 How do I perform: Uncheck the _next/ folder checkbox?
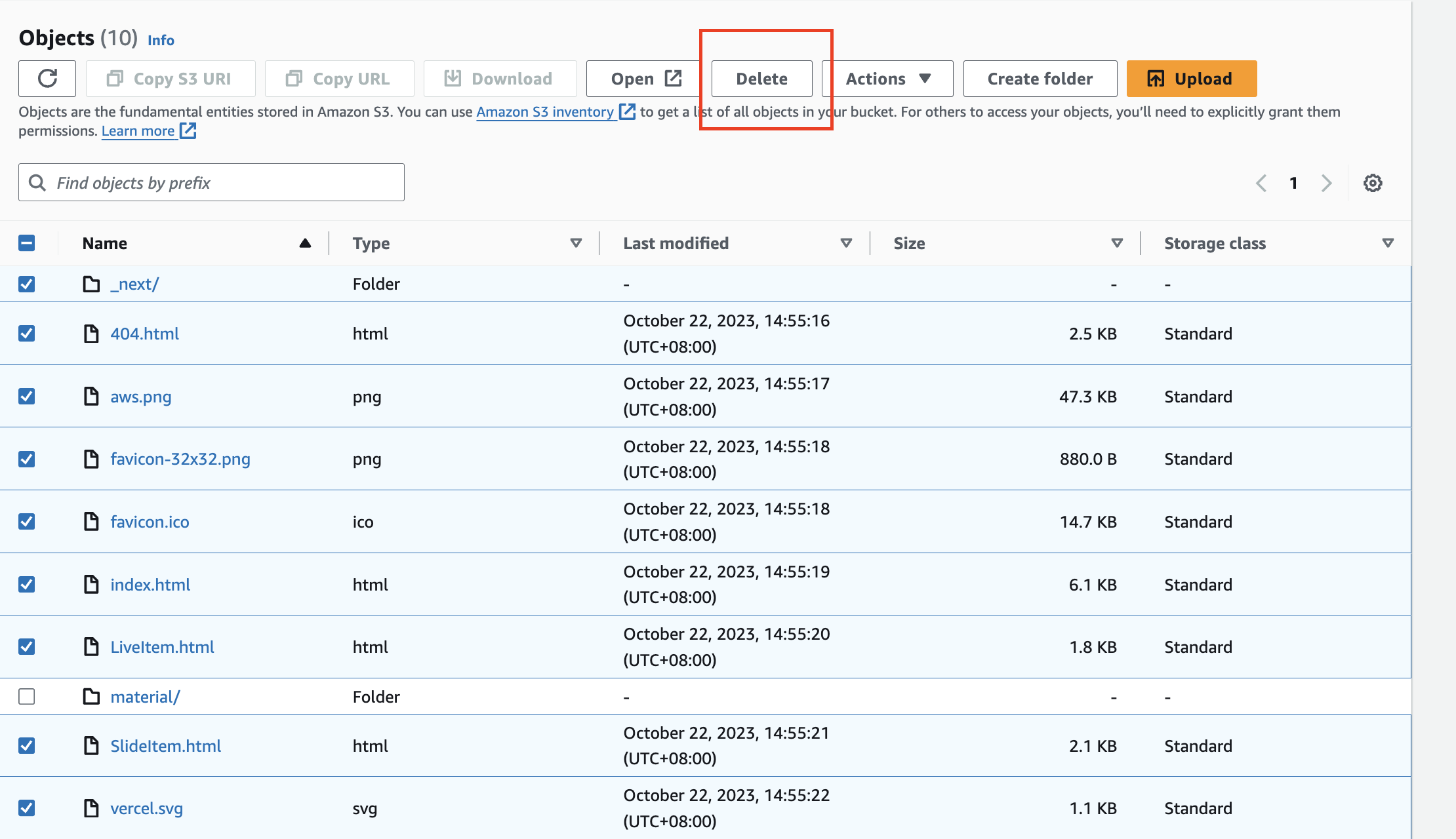[27, 284]
